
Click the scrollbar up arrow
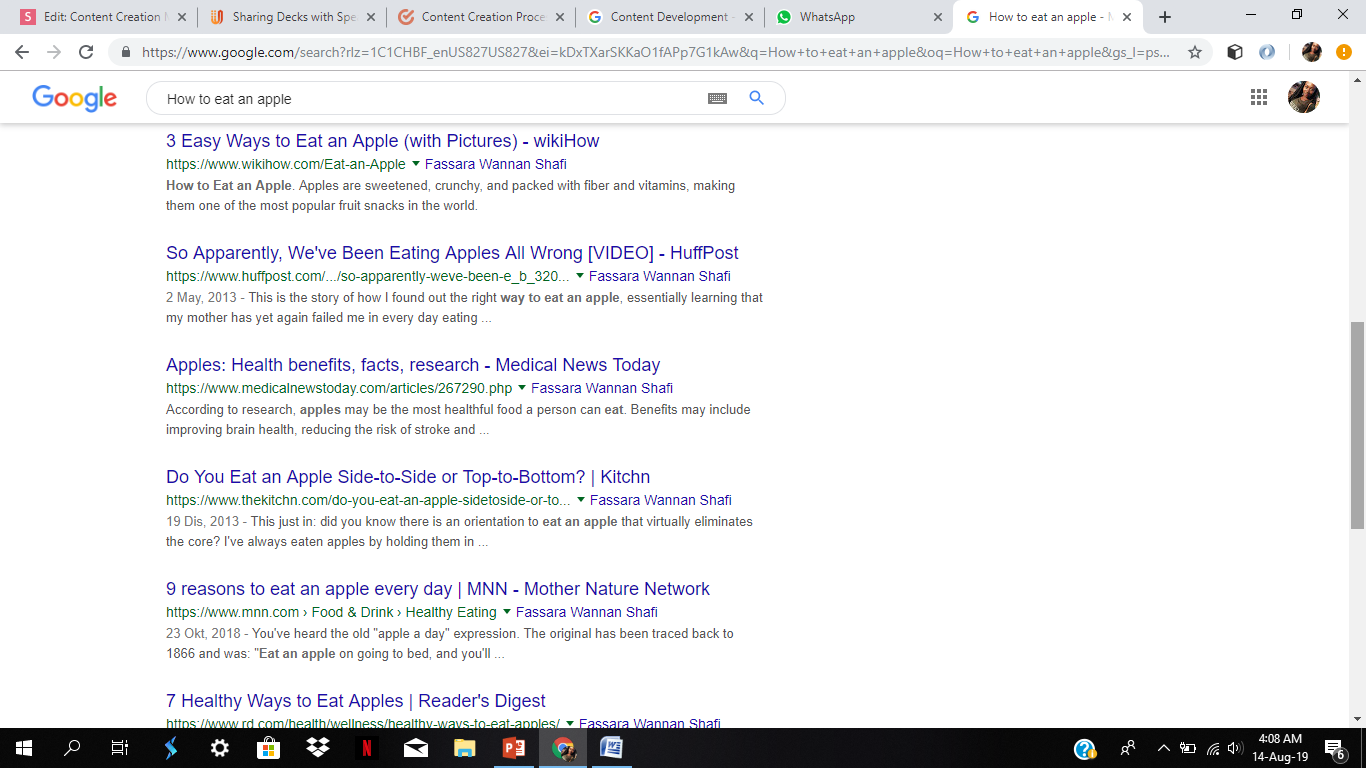[x=1357, y=81]
